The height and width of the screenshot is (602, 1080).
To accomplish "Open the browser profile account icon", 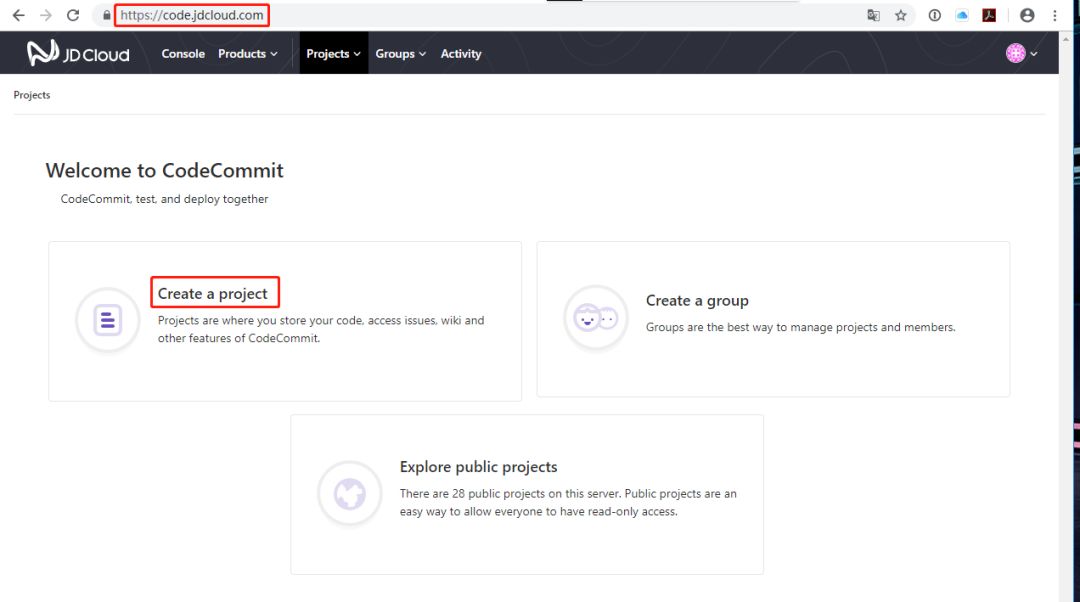I will 1027,15.
